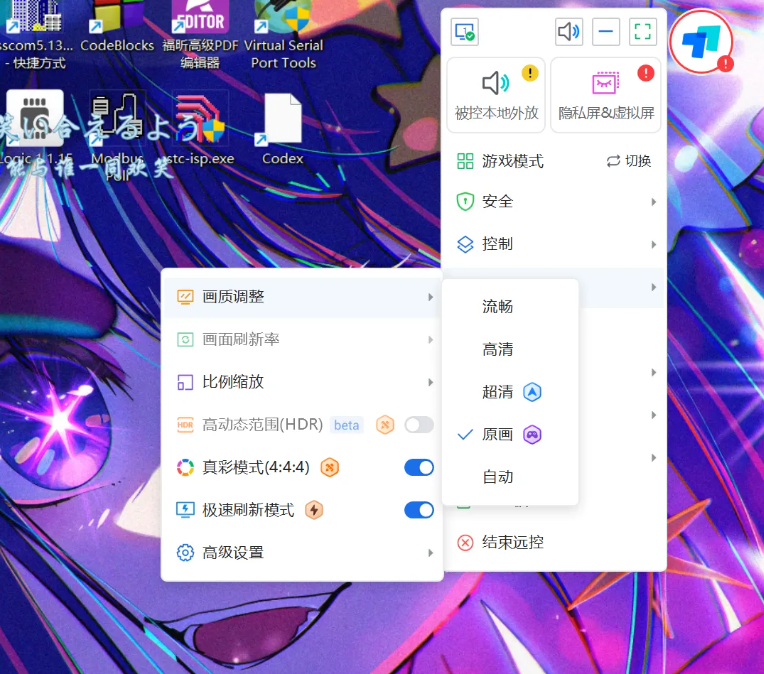Click yellow warning badge on 被控本地外放

530,73
